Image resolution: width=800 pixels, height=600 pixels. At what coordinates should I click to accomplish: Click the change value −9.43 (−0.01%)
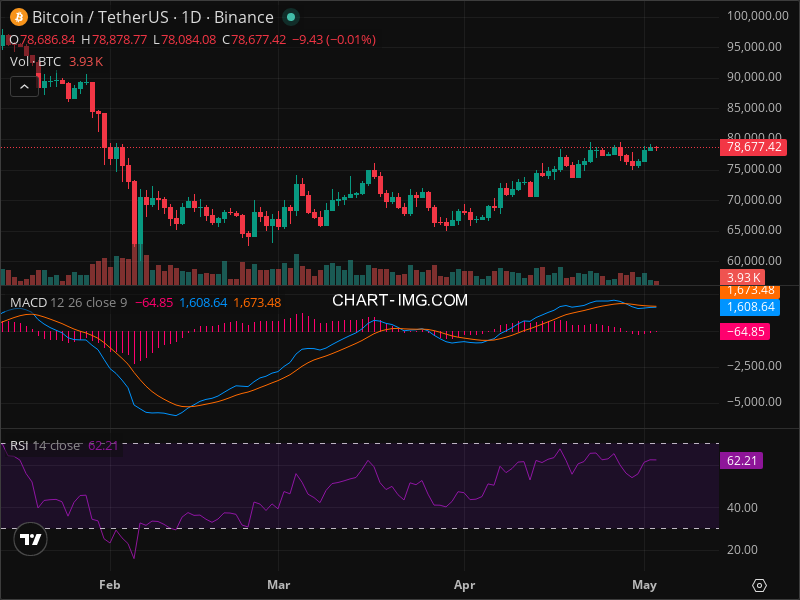point(334,40)
